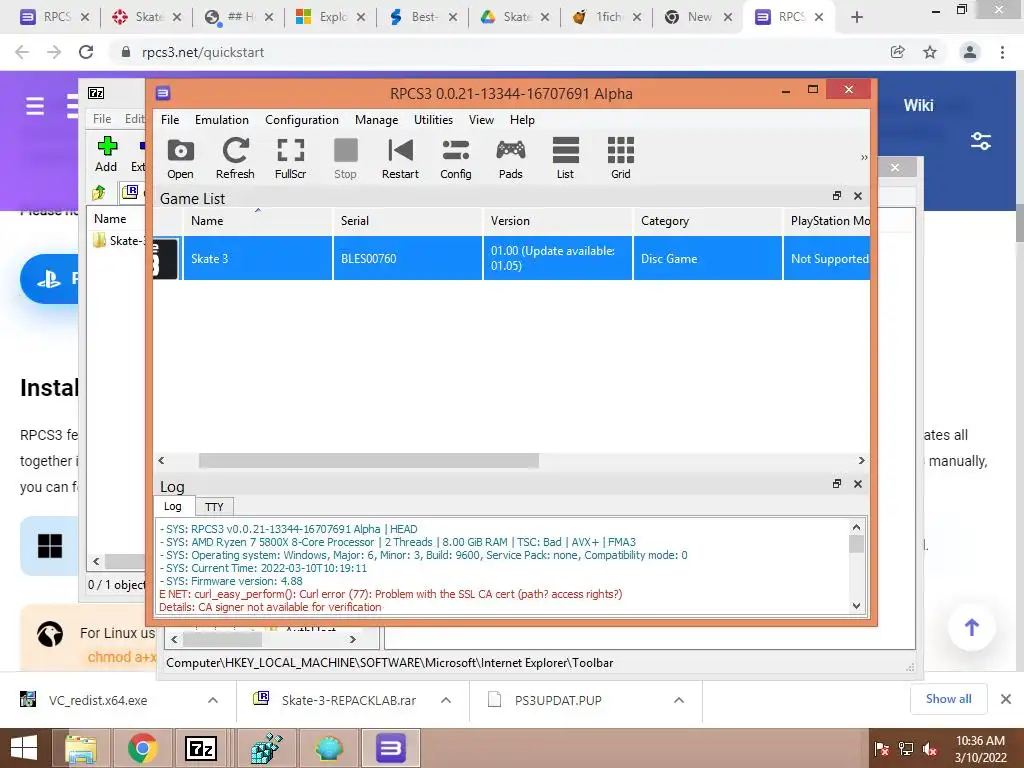Click the game list horizontal scrollbar thumb
Screen dimensions: 1024x768
[369, 461]
